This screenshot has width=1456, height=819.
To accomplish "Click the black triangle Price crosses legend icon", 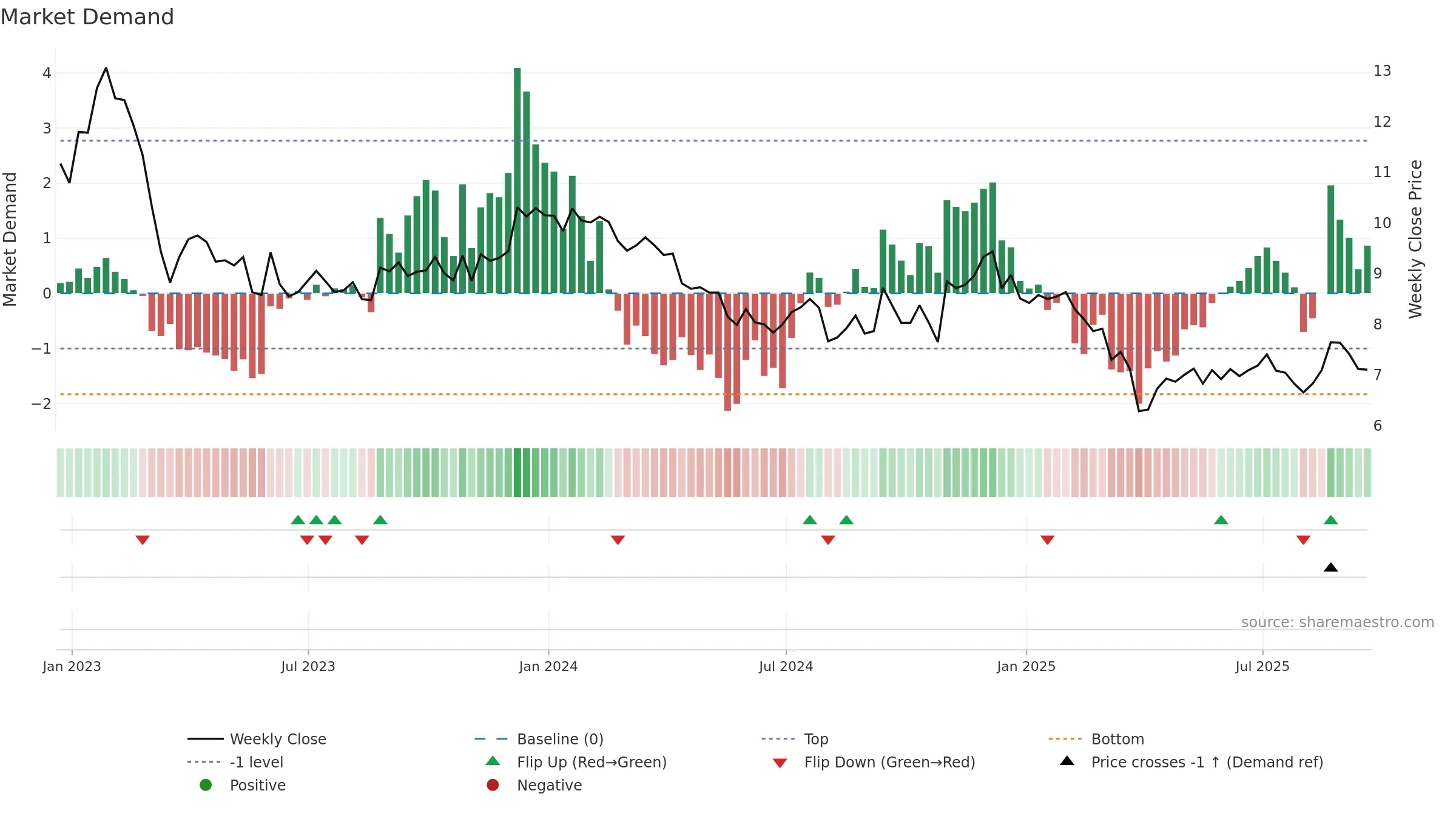I will tap(1067, 761).
